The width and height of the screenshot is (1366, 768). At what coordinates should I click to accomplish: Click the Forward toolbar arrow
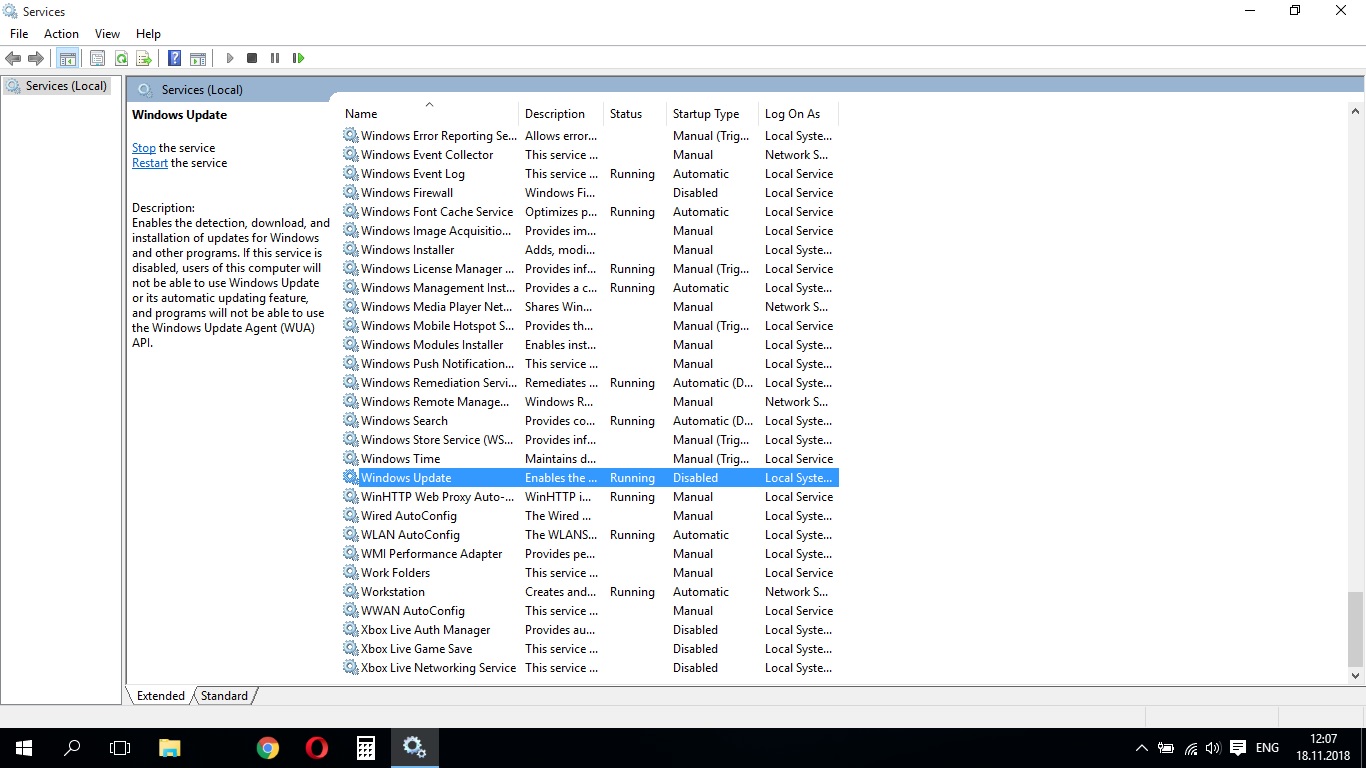36,58
